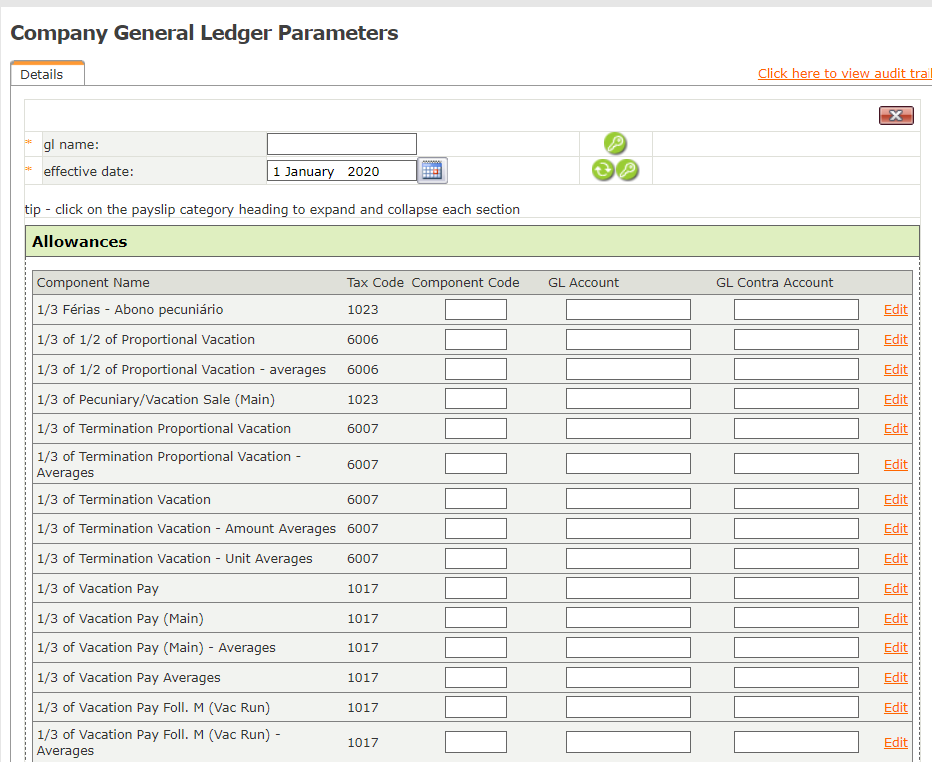Click Component Code field for 1/3 of 1/2 of Proportional Vacation - averages
Image resolution: width=932 pixels, height=762 pixels.
click(x=476, y=370)
